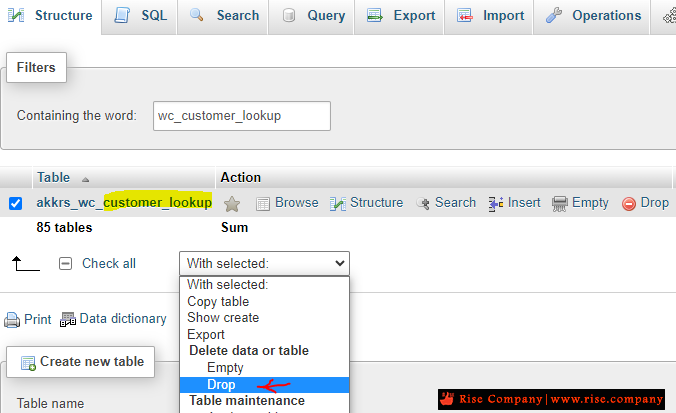This screenshot has height=413, width=676.
Task: Open Search link in the table row
Action: (x=455, y=202)
